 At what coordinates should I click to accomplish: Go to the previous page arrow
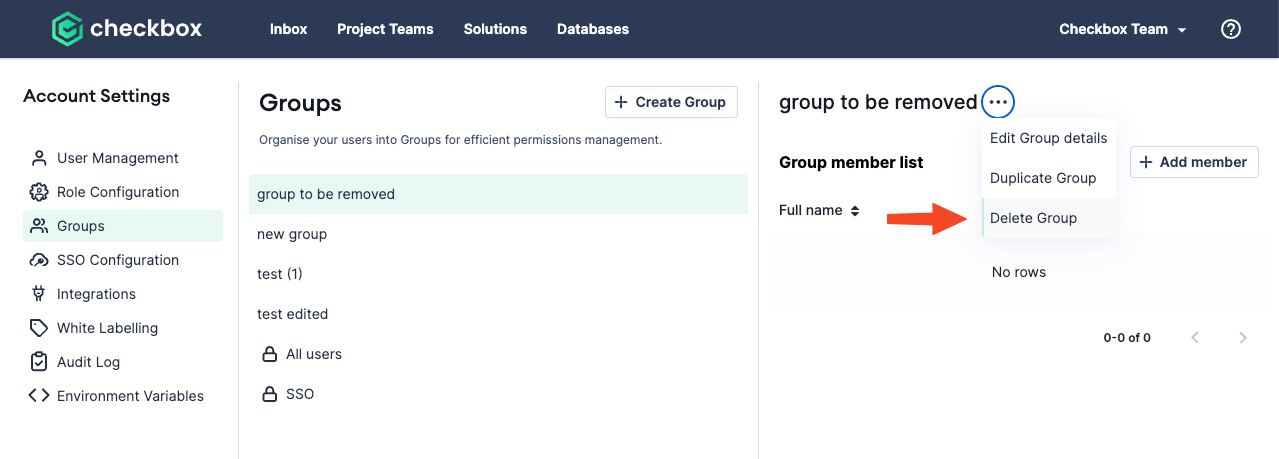point(1195,338)
